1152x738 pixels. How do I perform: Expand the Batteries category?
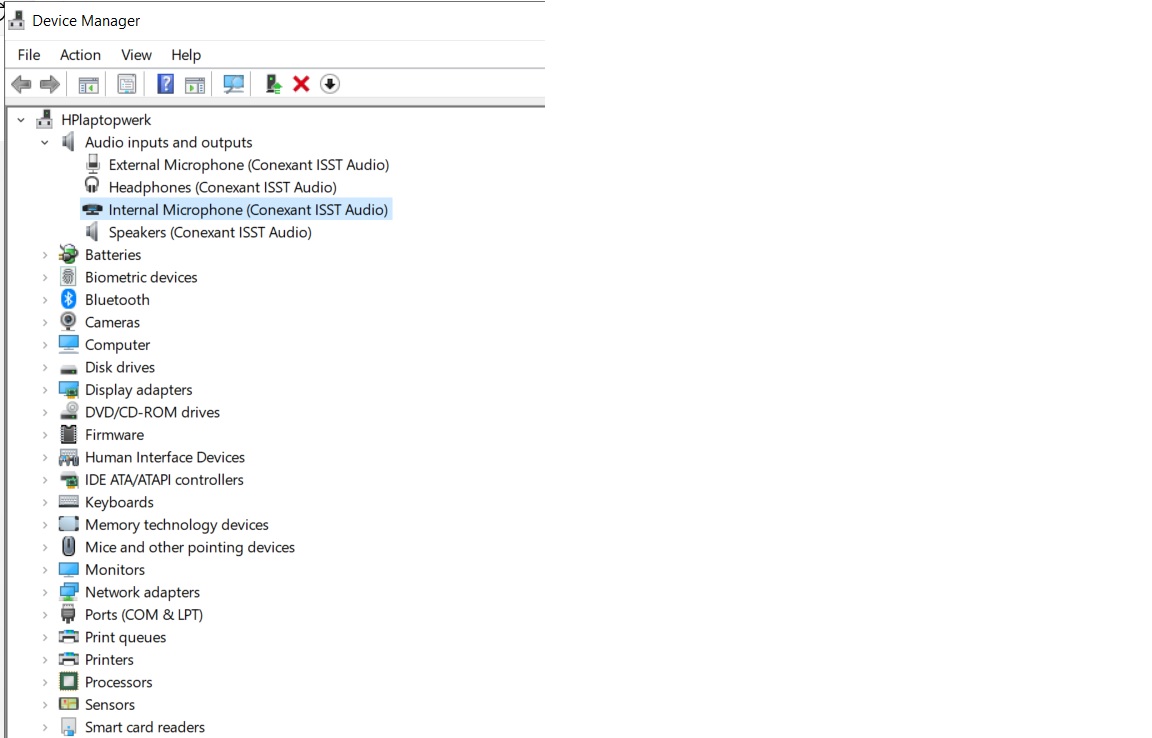pyautogui.click(x=44, y=255)
